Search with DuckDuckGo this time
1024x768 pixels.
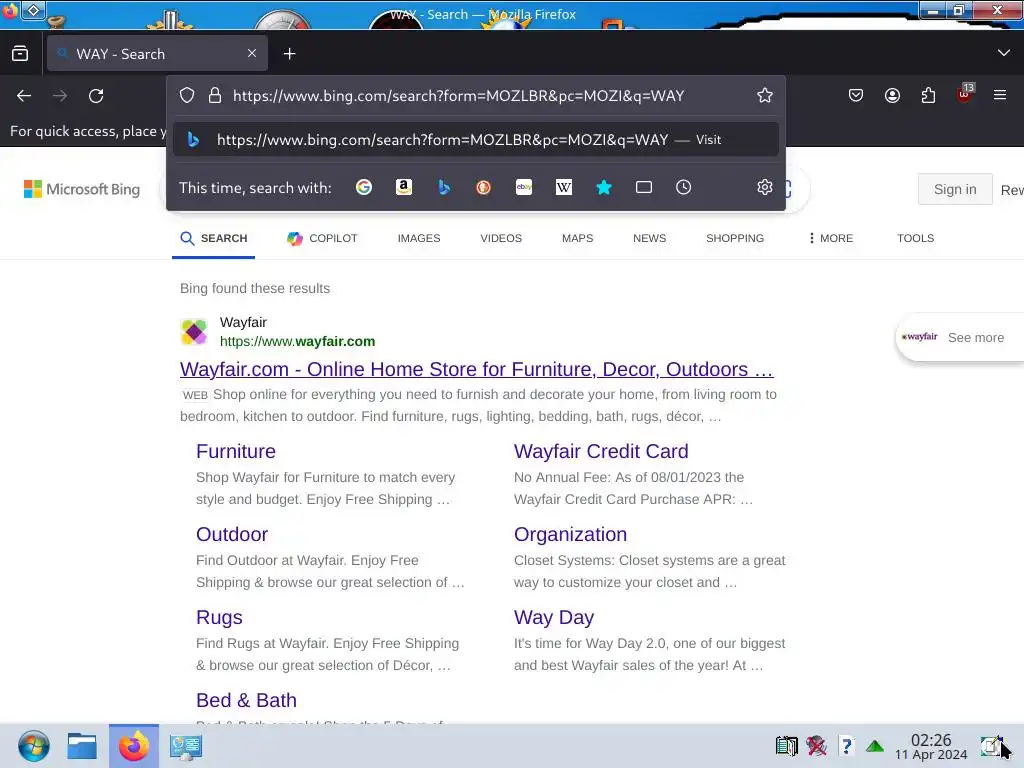[483, 187]
